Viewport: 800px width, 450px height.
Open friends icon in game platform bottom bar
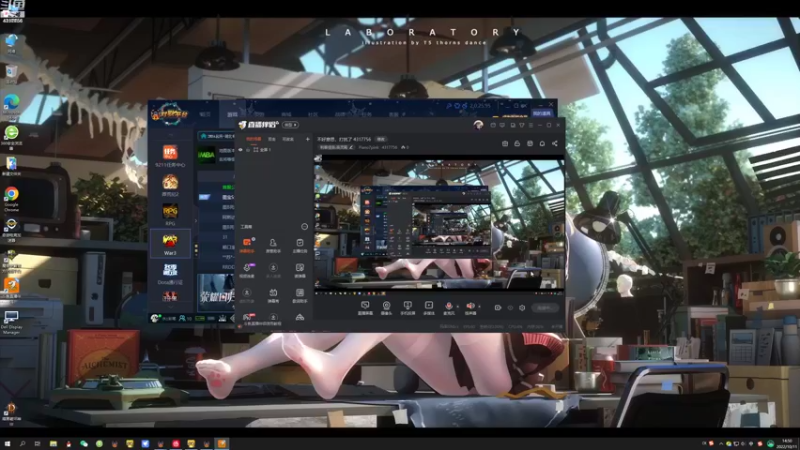(x=182, y=318)
